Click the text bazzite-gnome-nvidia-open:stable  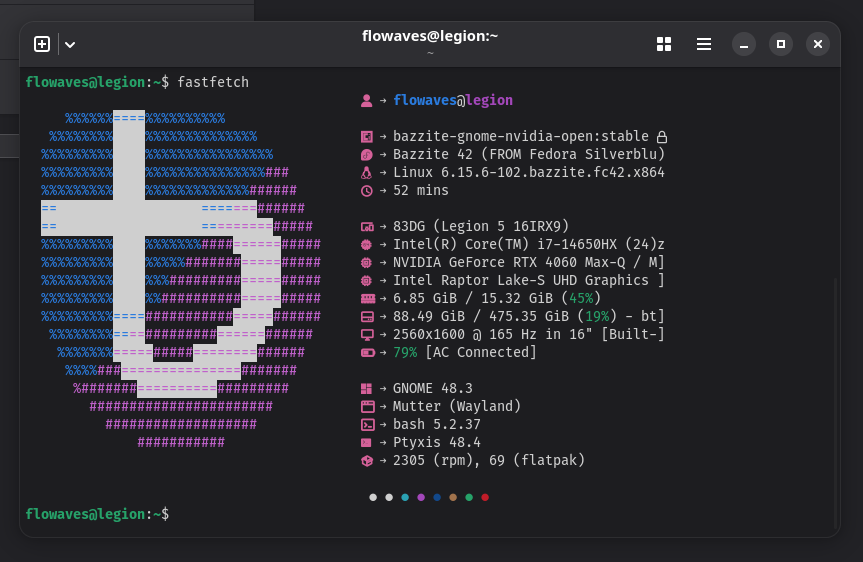point(521,137)
